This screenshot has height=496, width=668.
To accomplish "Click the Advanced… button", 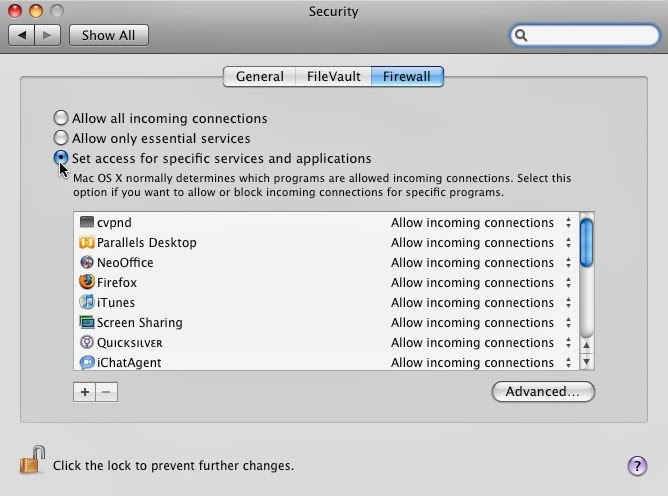I will 543,392.
